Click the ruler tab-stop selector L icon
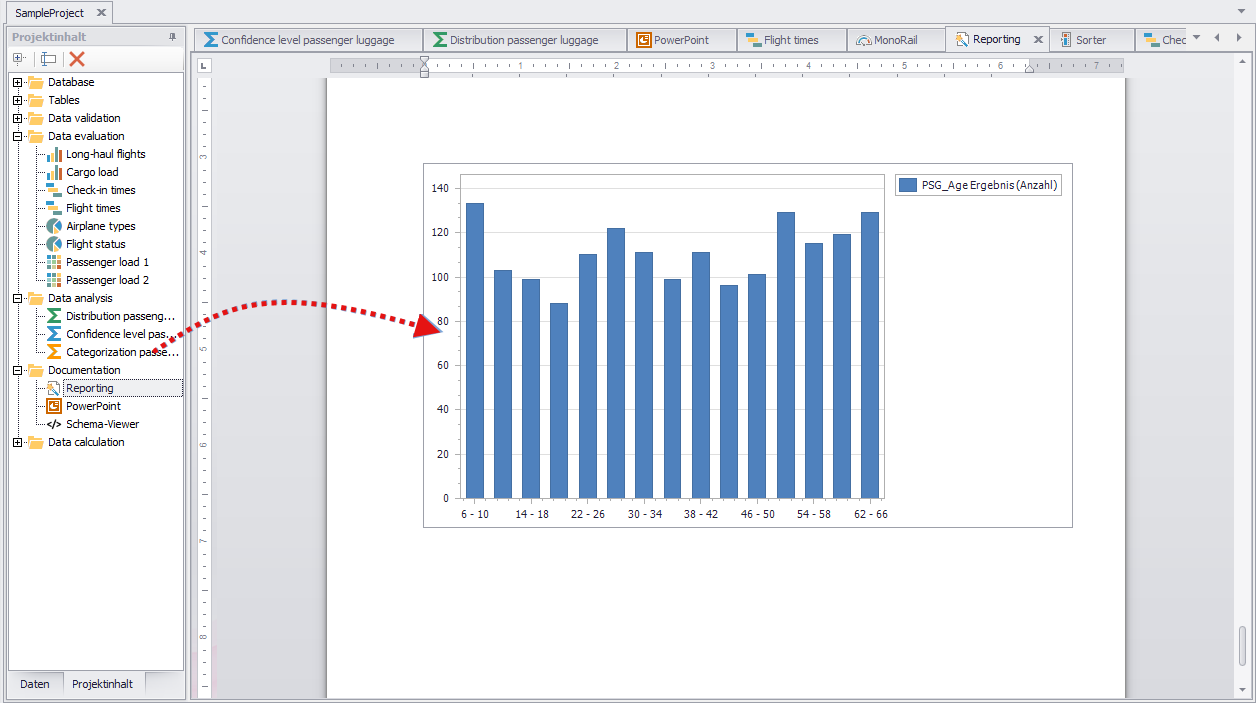This screenshot has height=704, width=1259. [x=203, y=66]
